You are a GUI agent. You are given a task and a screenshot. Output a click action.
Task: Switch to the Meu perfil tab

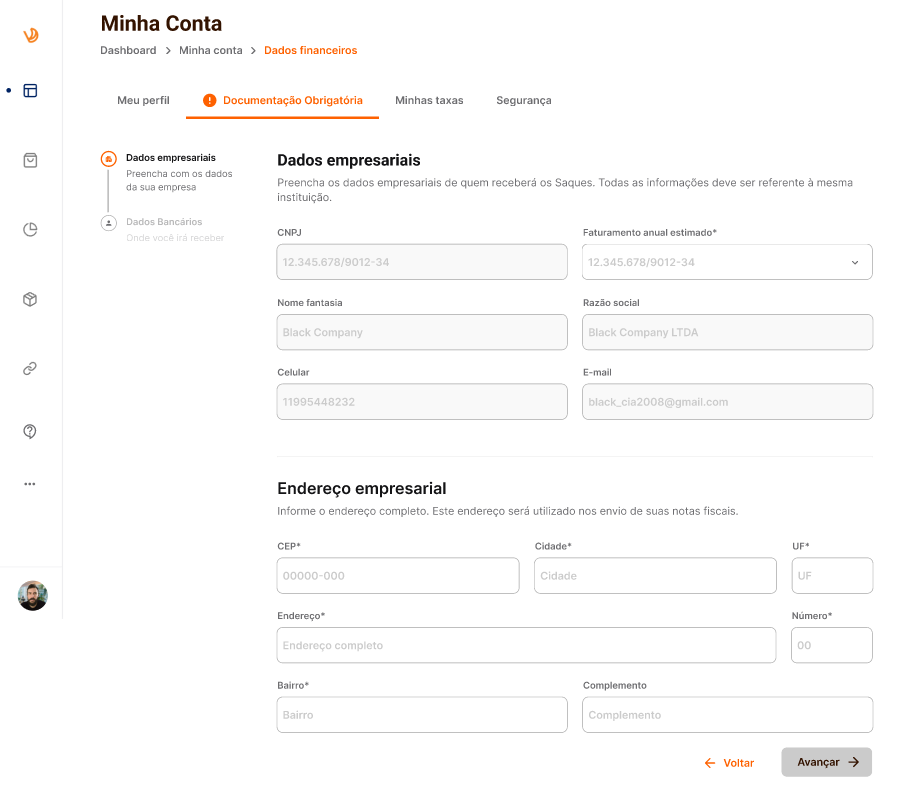(x=144, y=100)
